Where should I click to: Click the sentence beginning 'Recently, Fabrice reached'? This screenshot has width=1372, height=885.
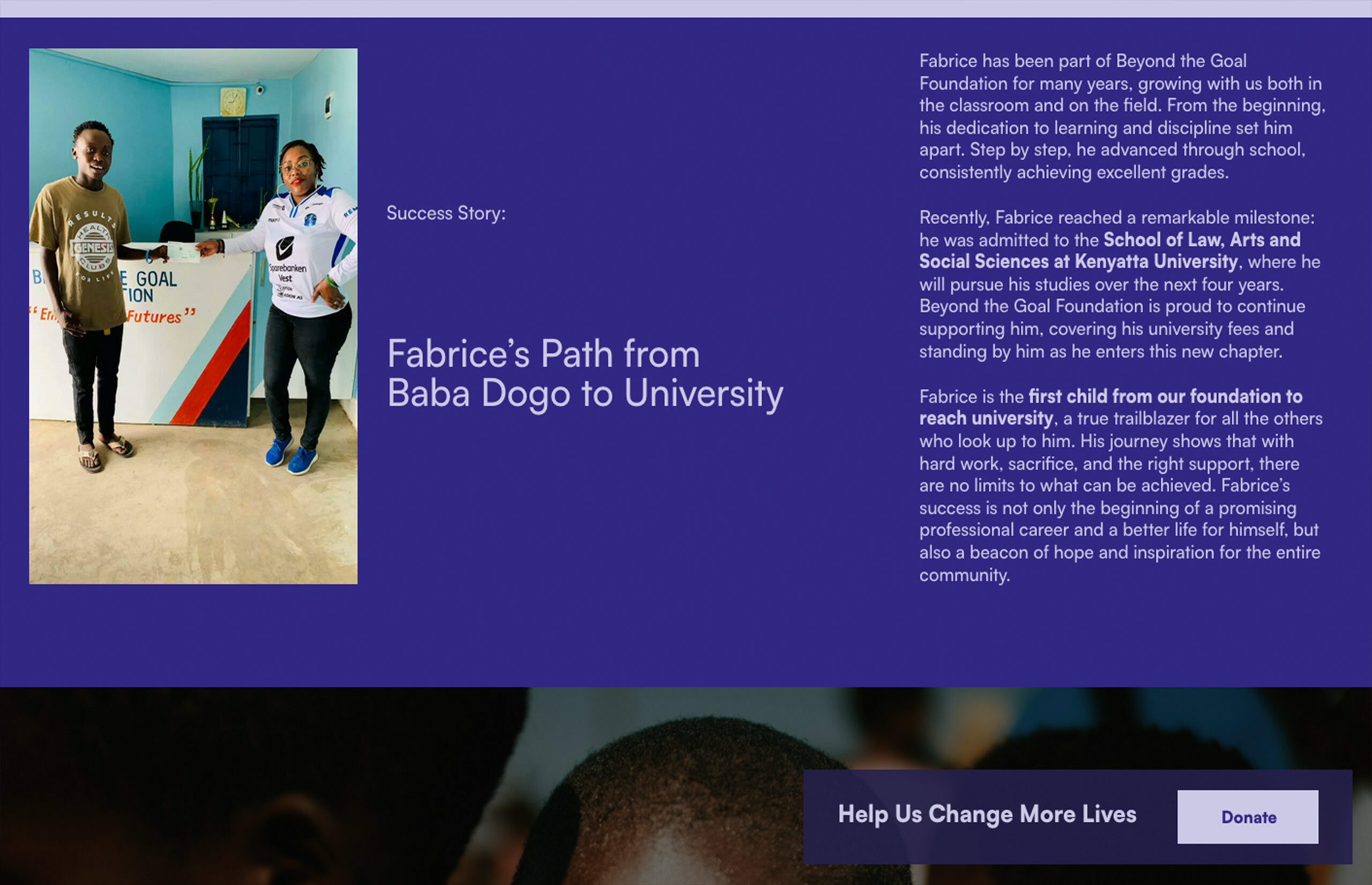coord(1116,218)
